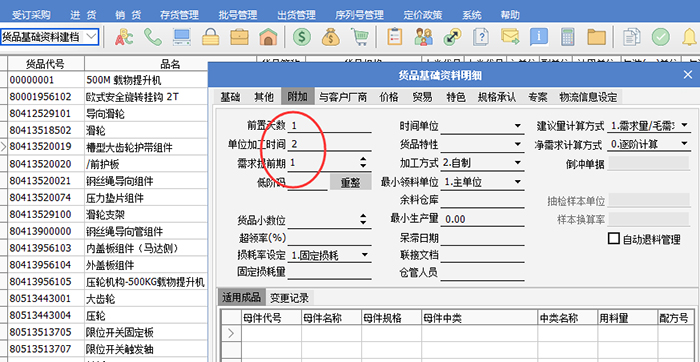This screenshot has height=362, width=700.
Task: Expand the 货品特性 dropdown
Action: pos(517,145)
